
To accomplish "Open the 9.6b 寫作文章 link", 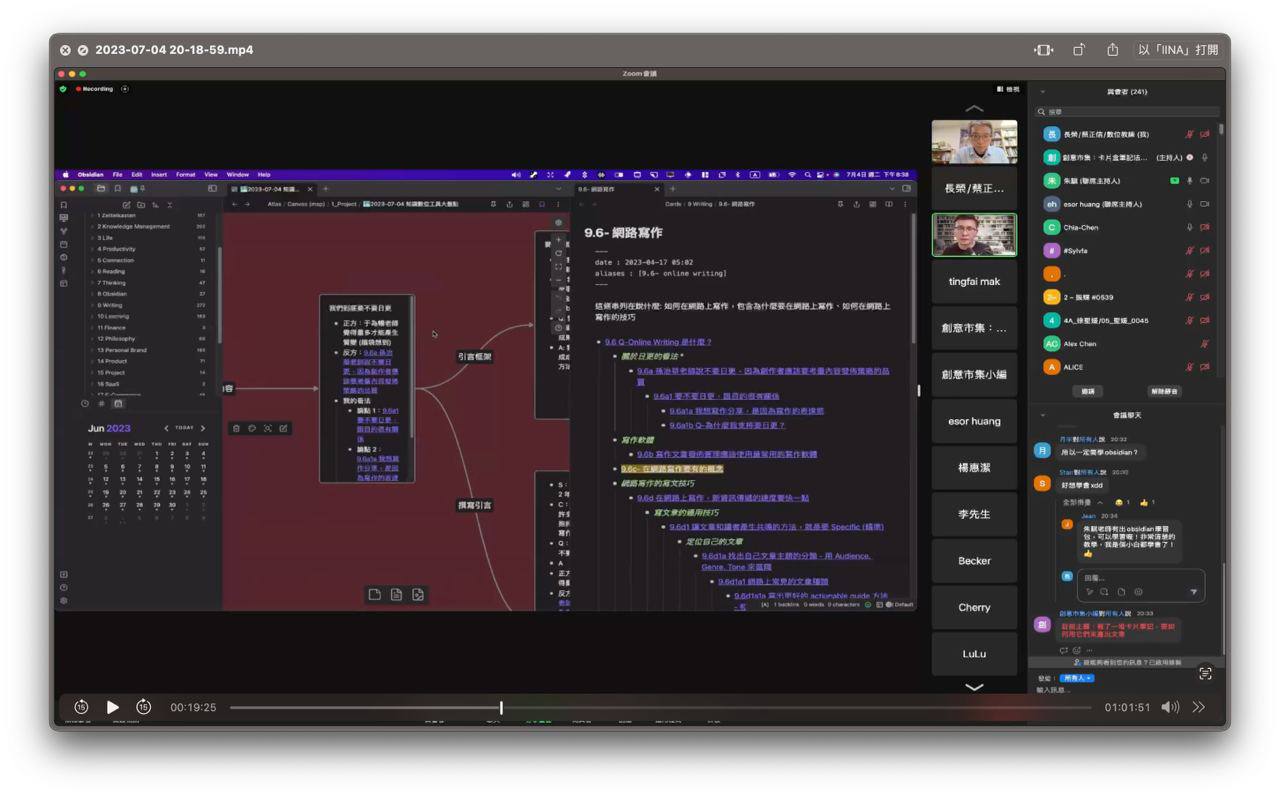I will pyautogui.click(x=727, y=454).
